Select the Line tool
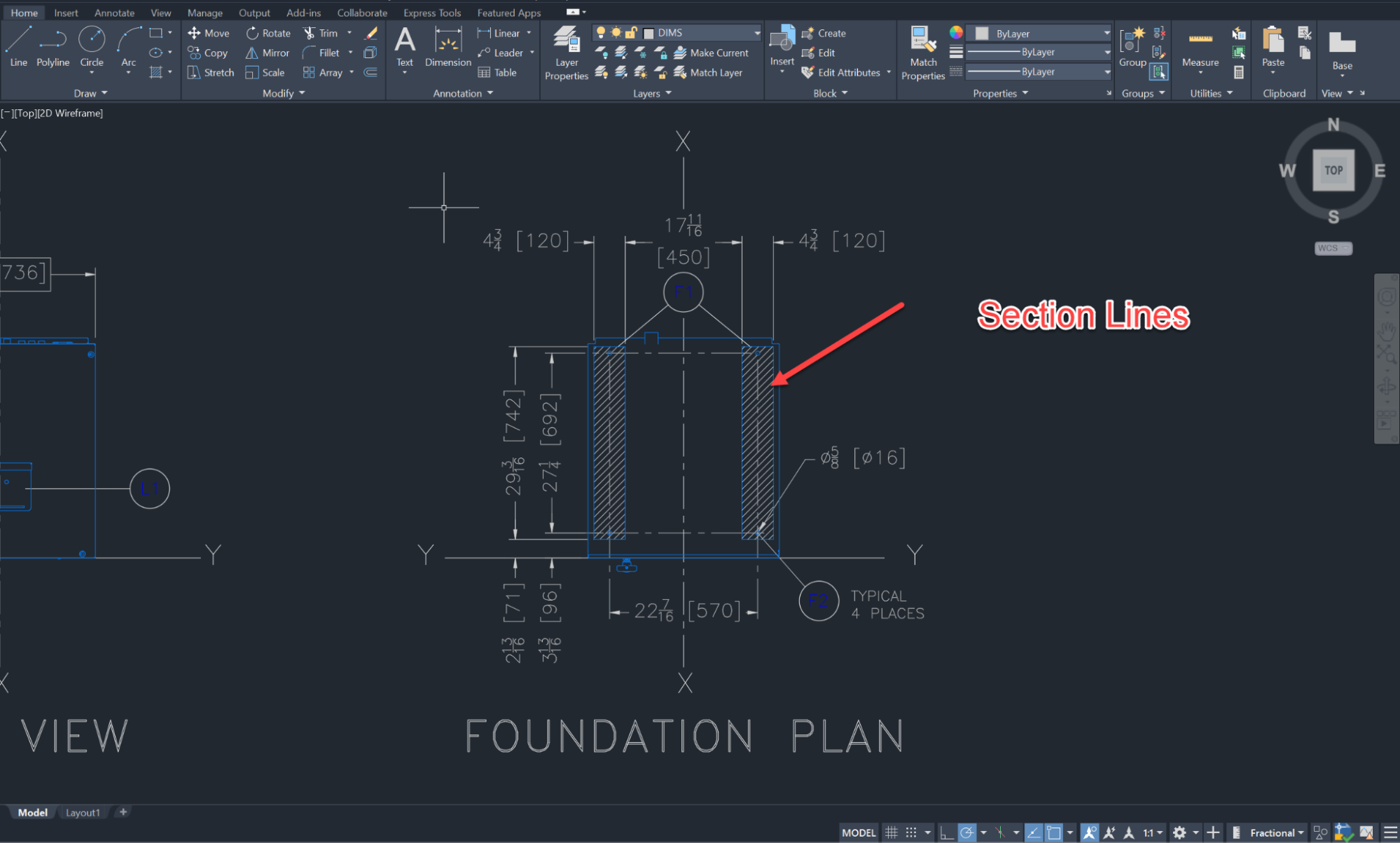 pos(18,46)
